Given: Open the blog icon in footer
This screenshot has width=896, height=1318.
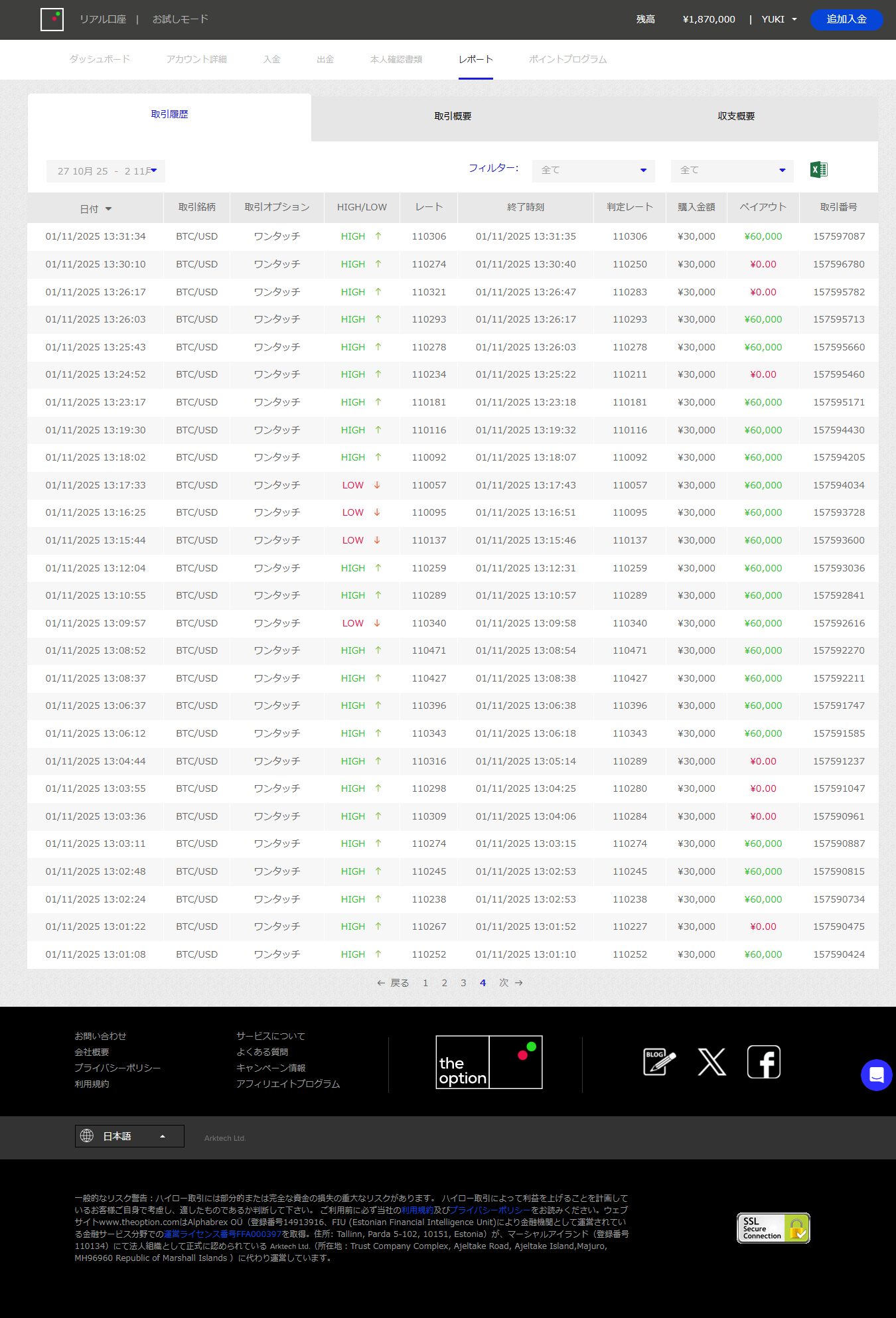Looking at the screenshot, I should coord(659,1062).
